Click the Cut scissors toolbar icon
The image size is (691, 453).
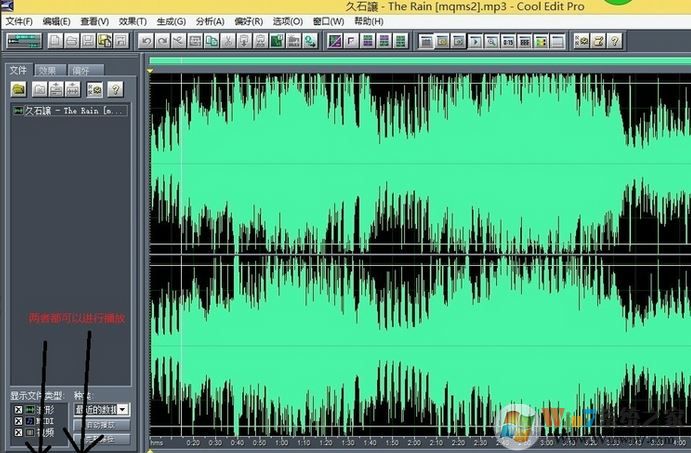228,41
